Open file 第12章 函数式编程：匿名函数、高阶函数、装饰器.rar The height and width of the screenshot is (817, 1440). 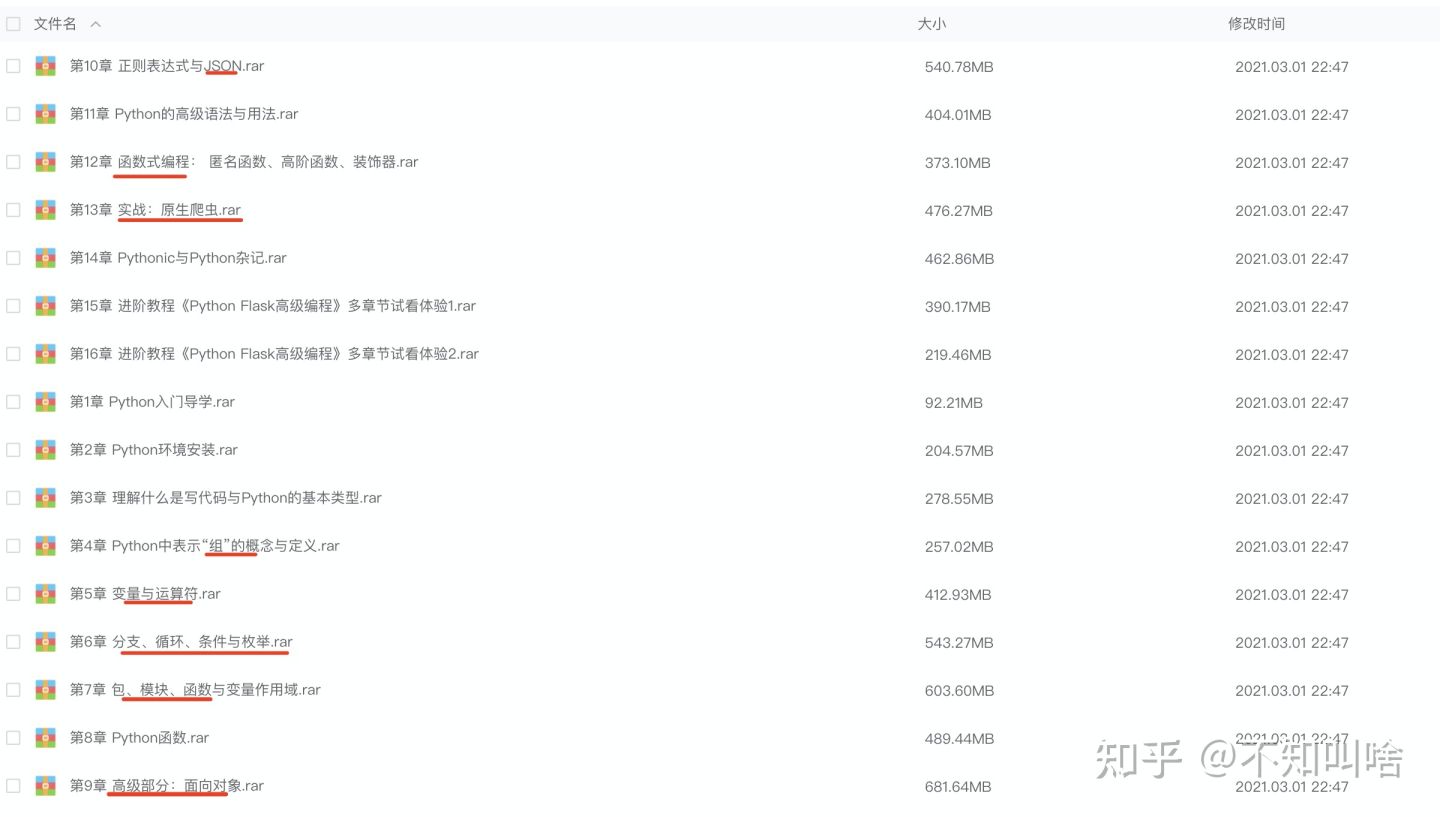[x=244, y=162]
